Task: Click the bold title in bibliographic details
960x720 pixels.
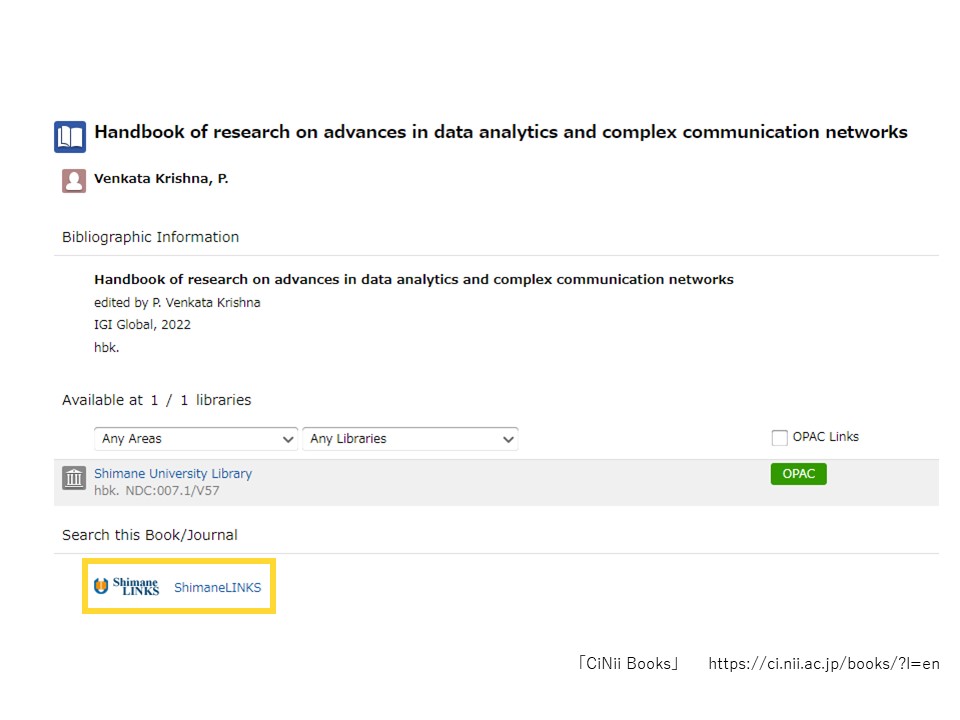Action: click(x=414, y=280)
